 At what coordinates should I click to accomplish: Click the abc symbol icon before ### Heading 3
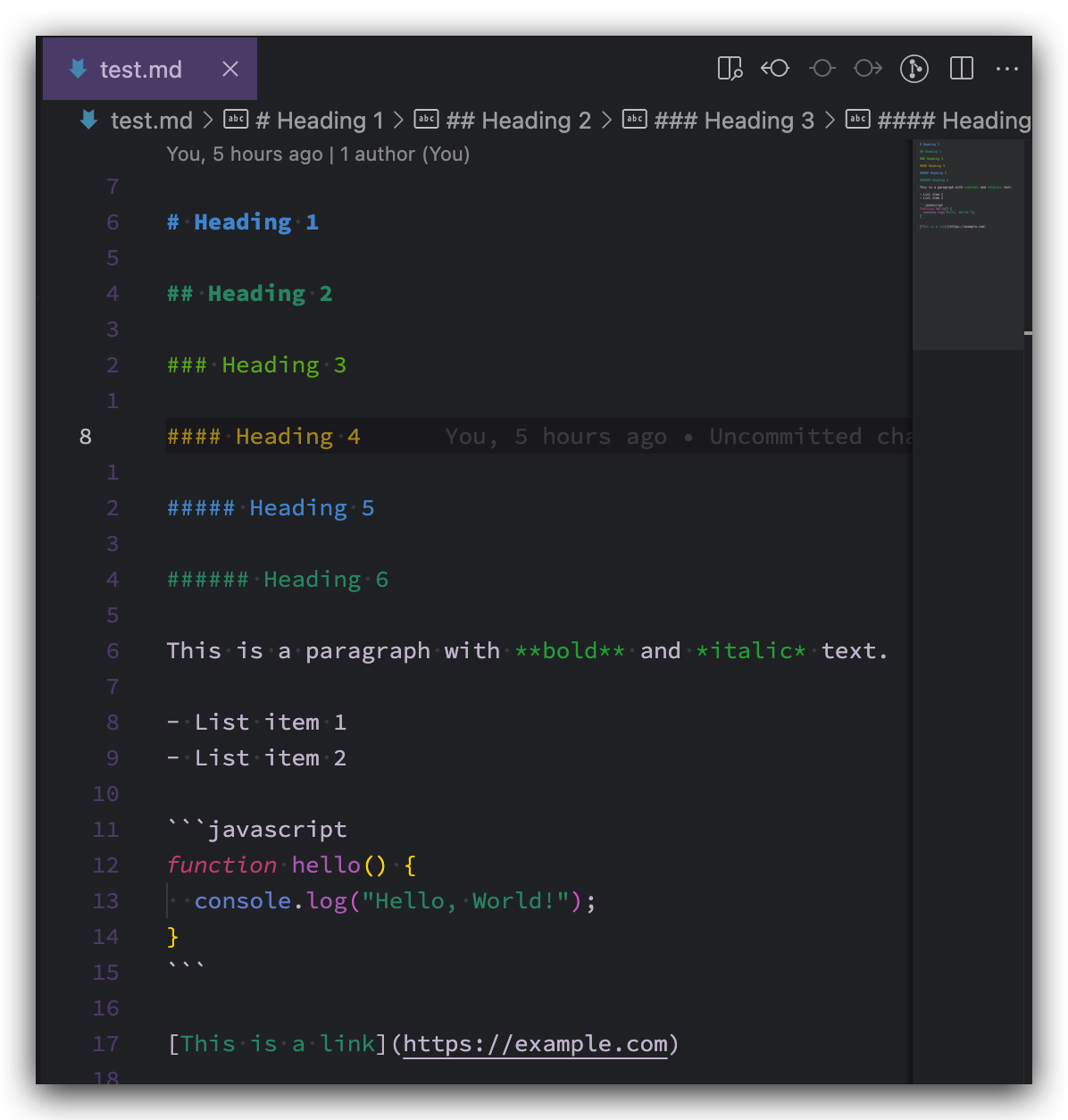point(634,119)
